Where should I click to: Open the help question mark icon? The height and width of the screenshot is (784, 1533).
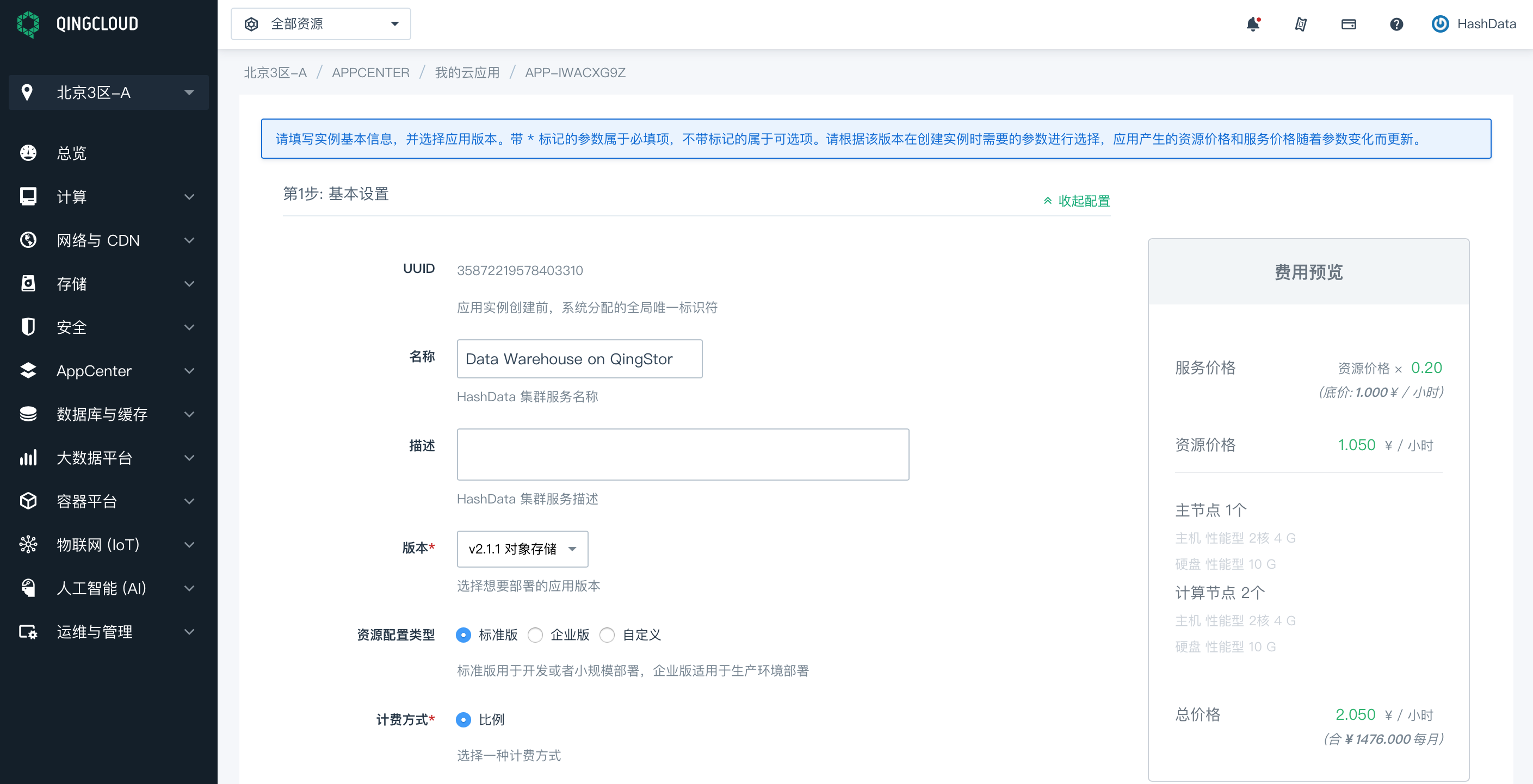click(x=1396, y=24)
